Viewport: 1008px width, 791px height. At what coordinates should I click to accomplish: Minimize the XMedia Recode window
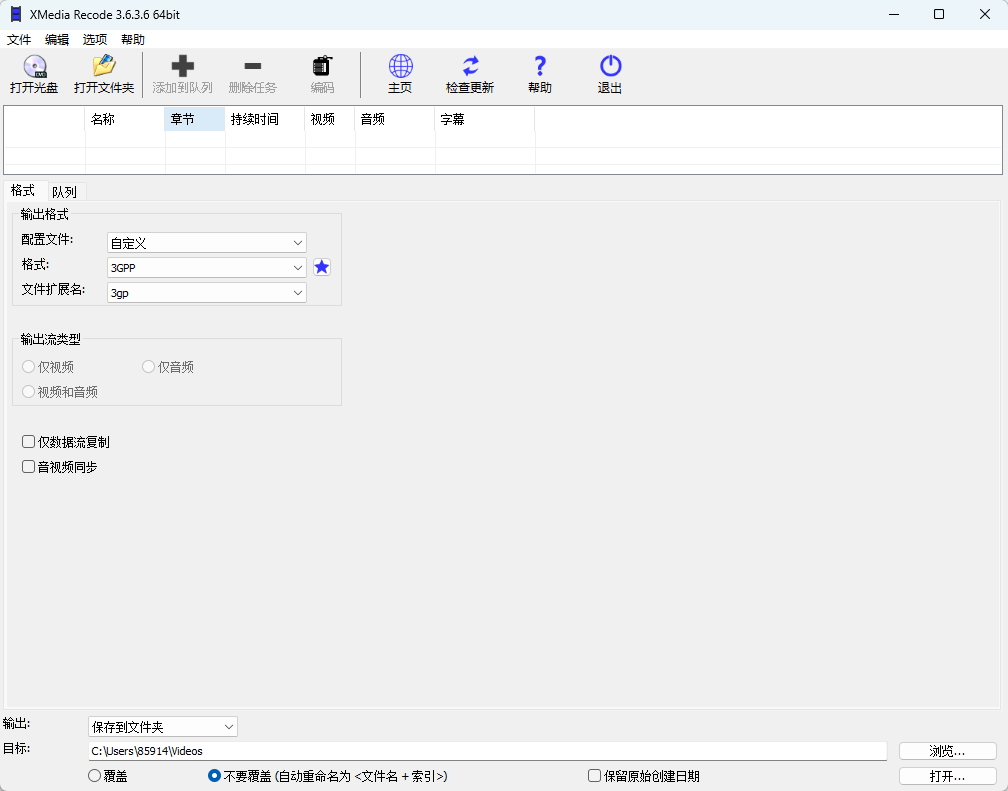tap(894, 14)
